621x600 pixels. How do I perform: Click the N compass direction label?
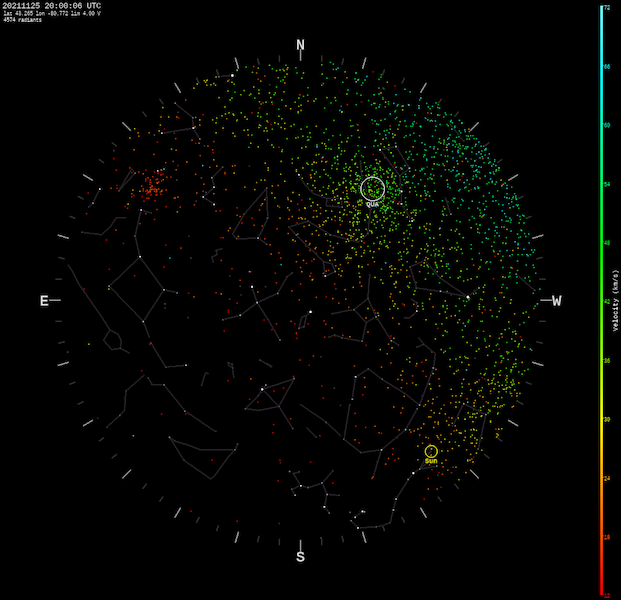tap(300, 45)
